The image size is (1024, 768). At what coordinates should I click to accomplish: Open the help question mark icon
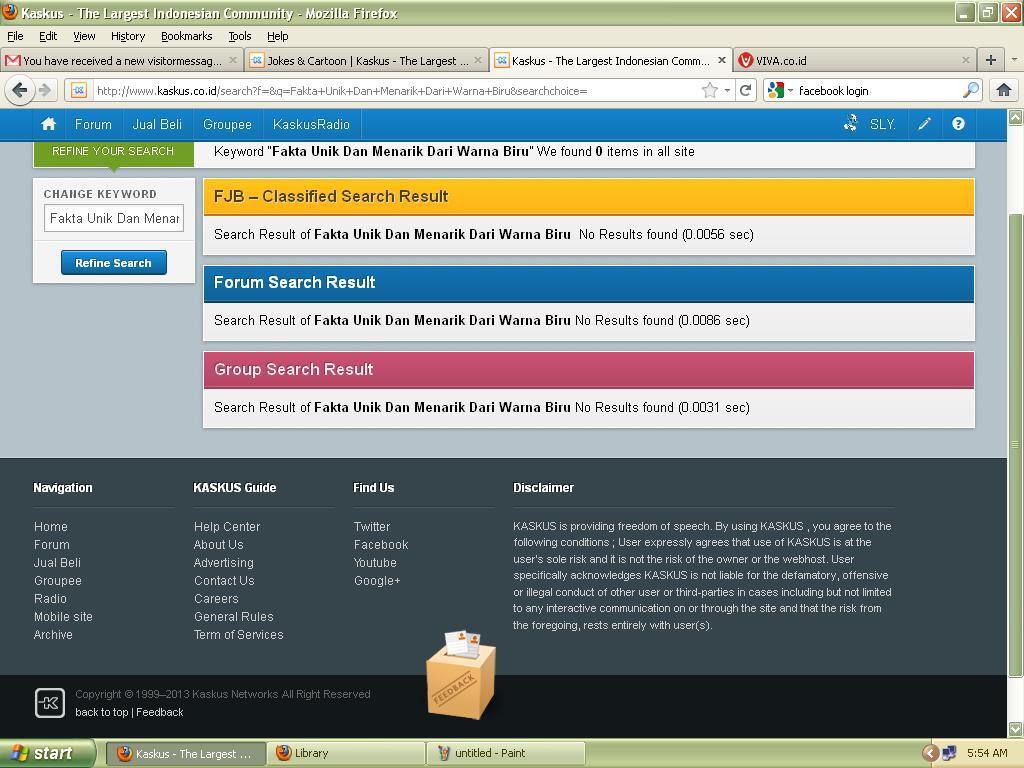click(958, 123)
